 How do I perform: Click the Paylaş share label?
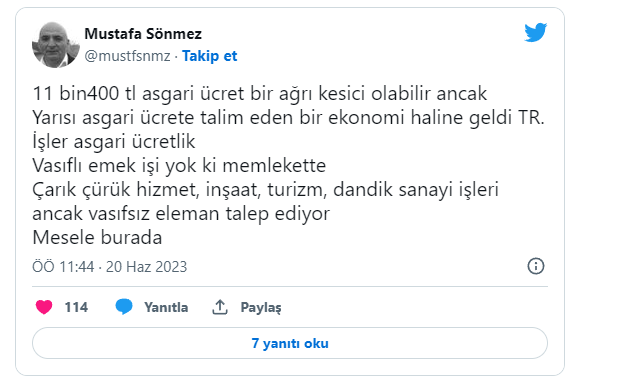pos(261,308)
